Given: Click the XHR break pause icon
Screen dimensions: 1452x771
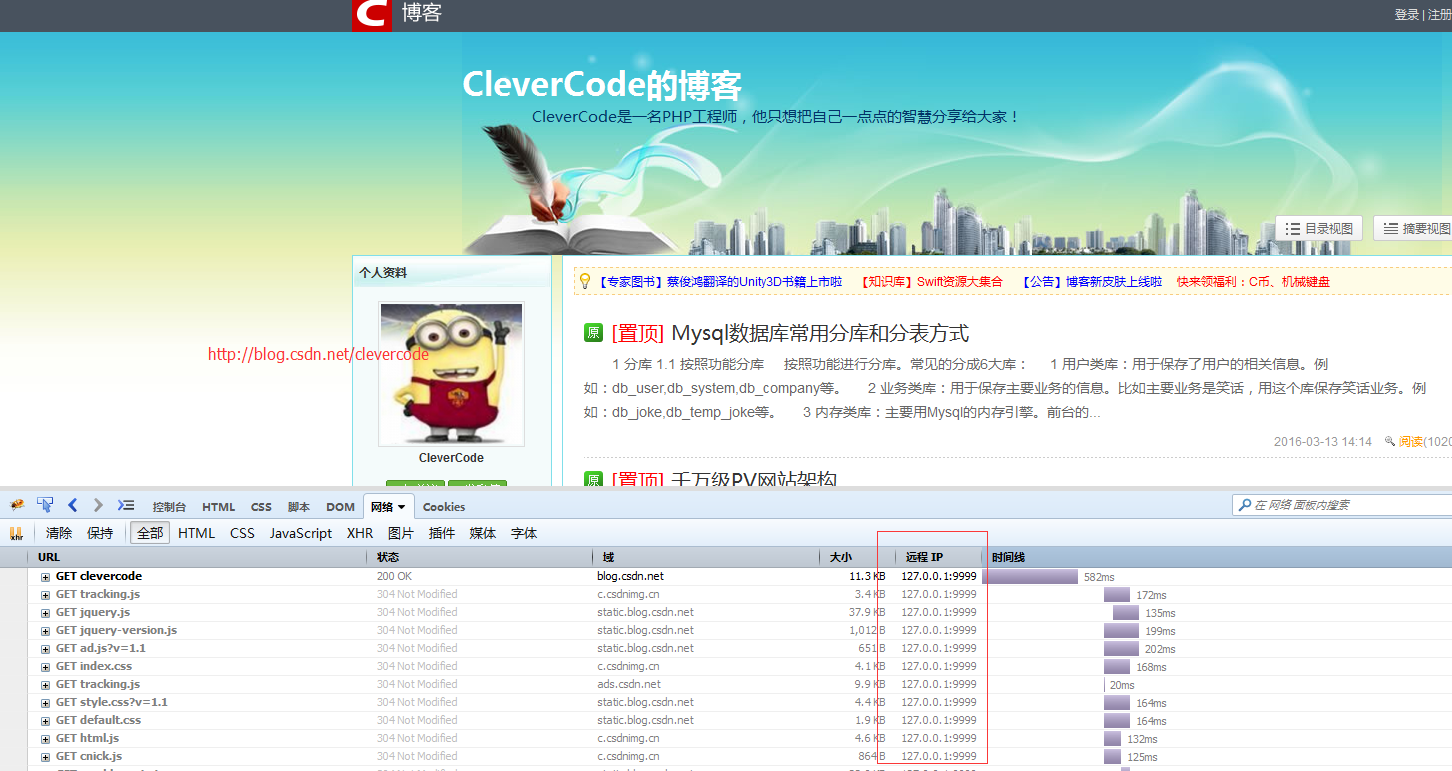Looking at the screenshot, I should pyautogui.click(x=16, y=534).
